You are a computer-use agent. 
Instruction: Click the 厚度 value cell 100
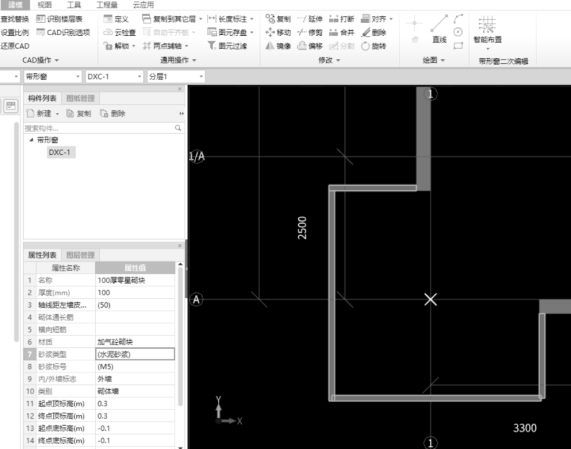click(135, 292)
